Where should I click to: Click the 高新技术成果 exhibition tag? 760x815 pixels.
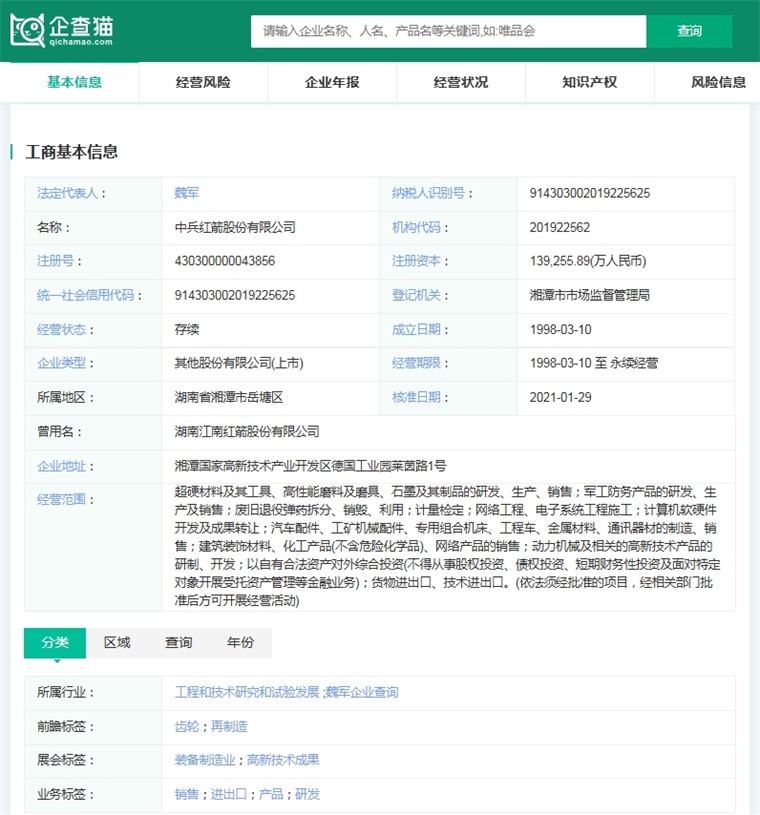tap(283, 760)
